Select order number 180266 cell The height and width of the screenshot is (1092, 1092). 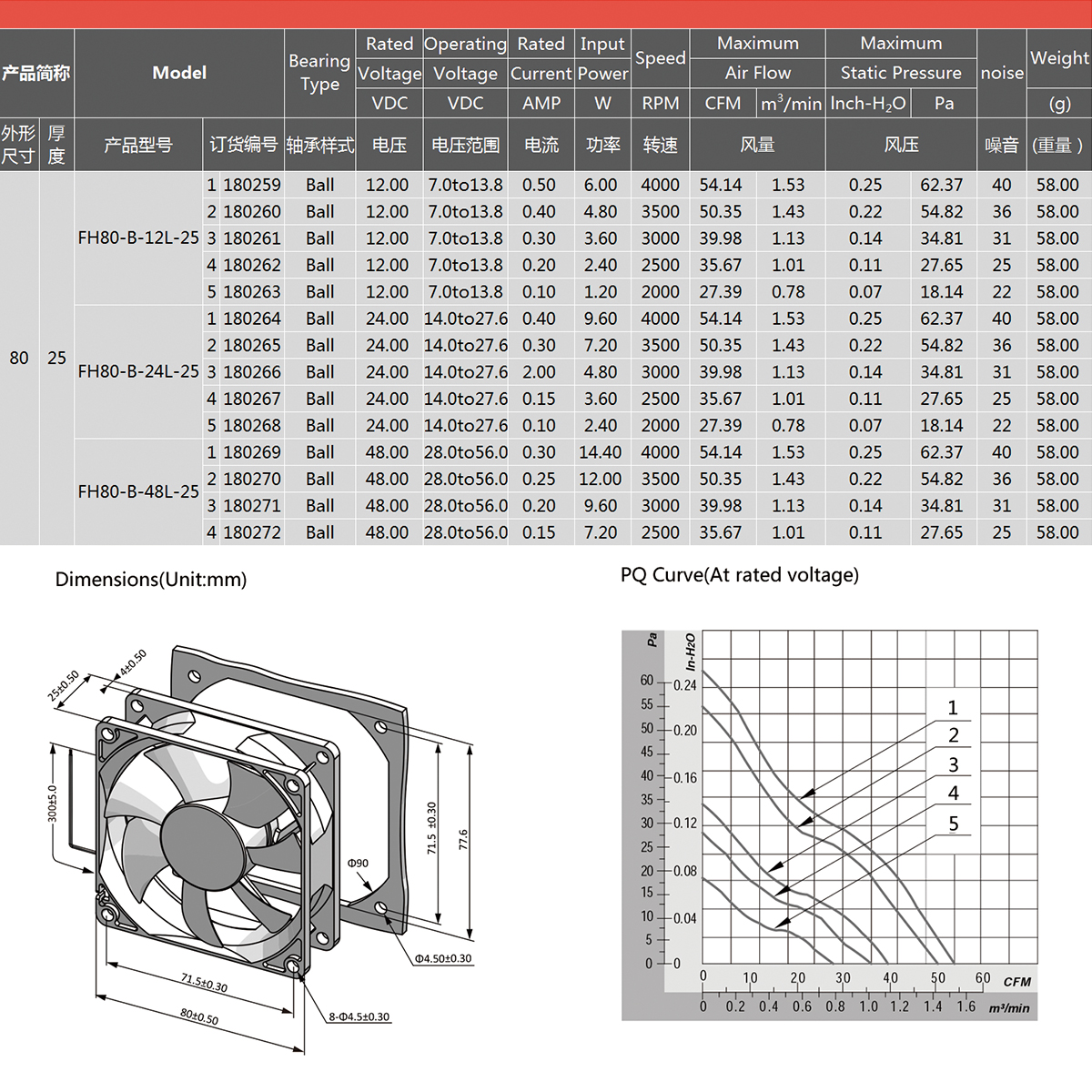point(252,372)
